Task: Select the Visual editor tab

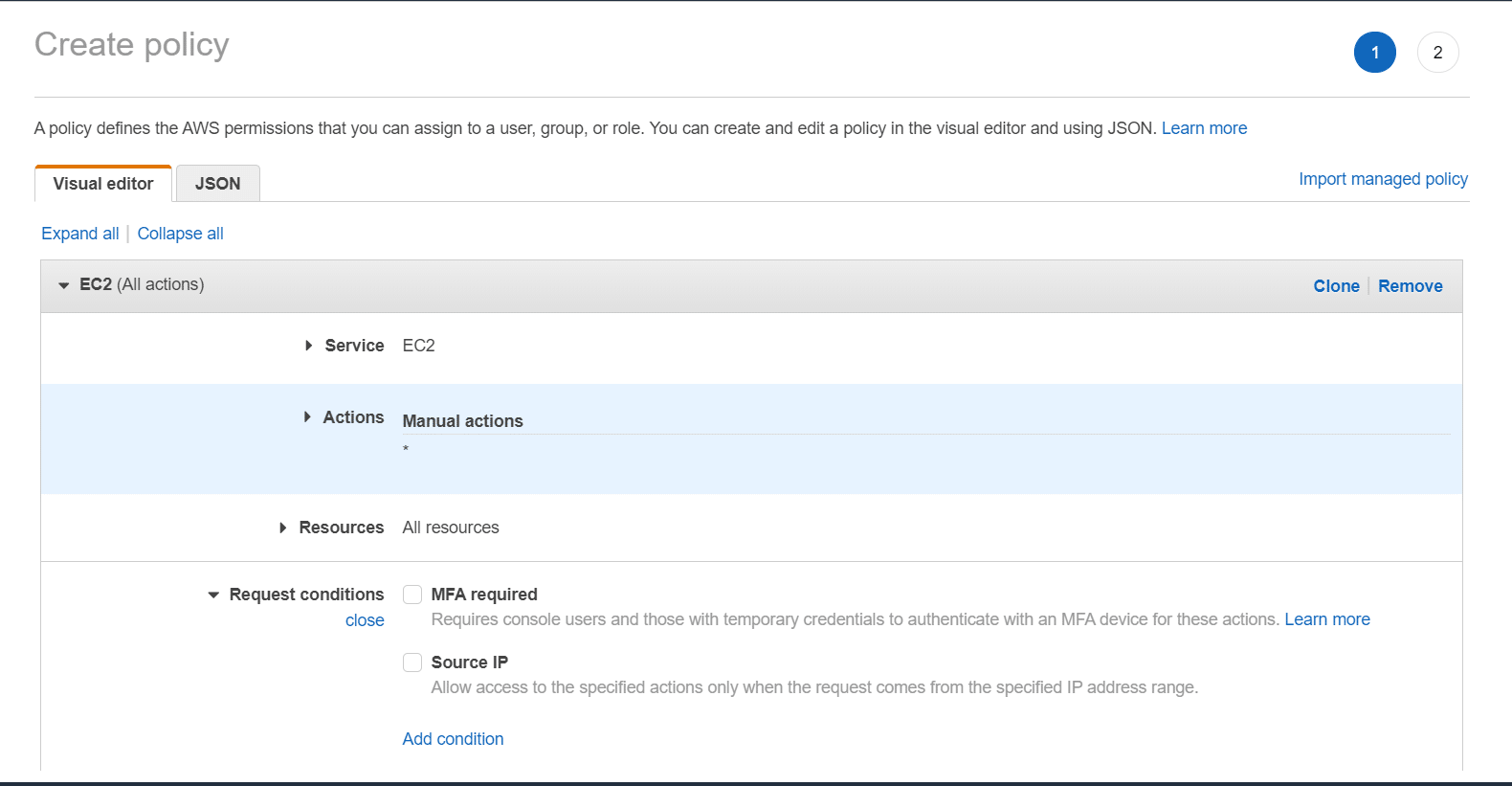Action: pyautogui.click(x=103, y=184)
